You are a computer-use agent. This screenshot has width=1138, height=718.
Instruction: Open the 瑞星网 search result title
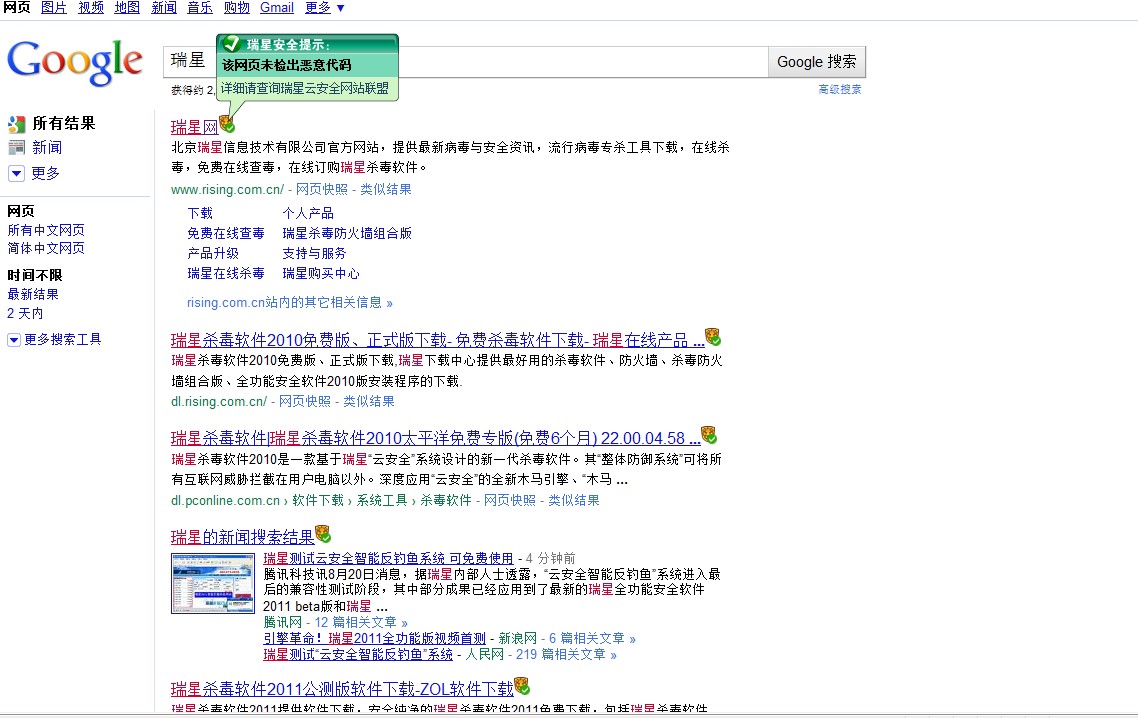195,127
